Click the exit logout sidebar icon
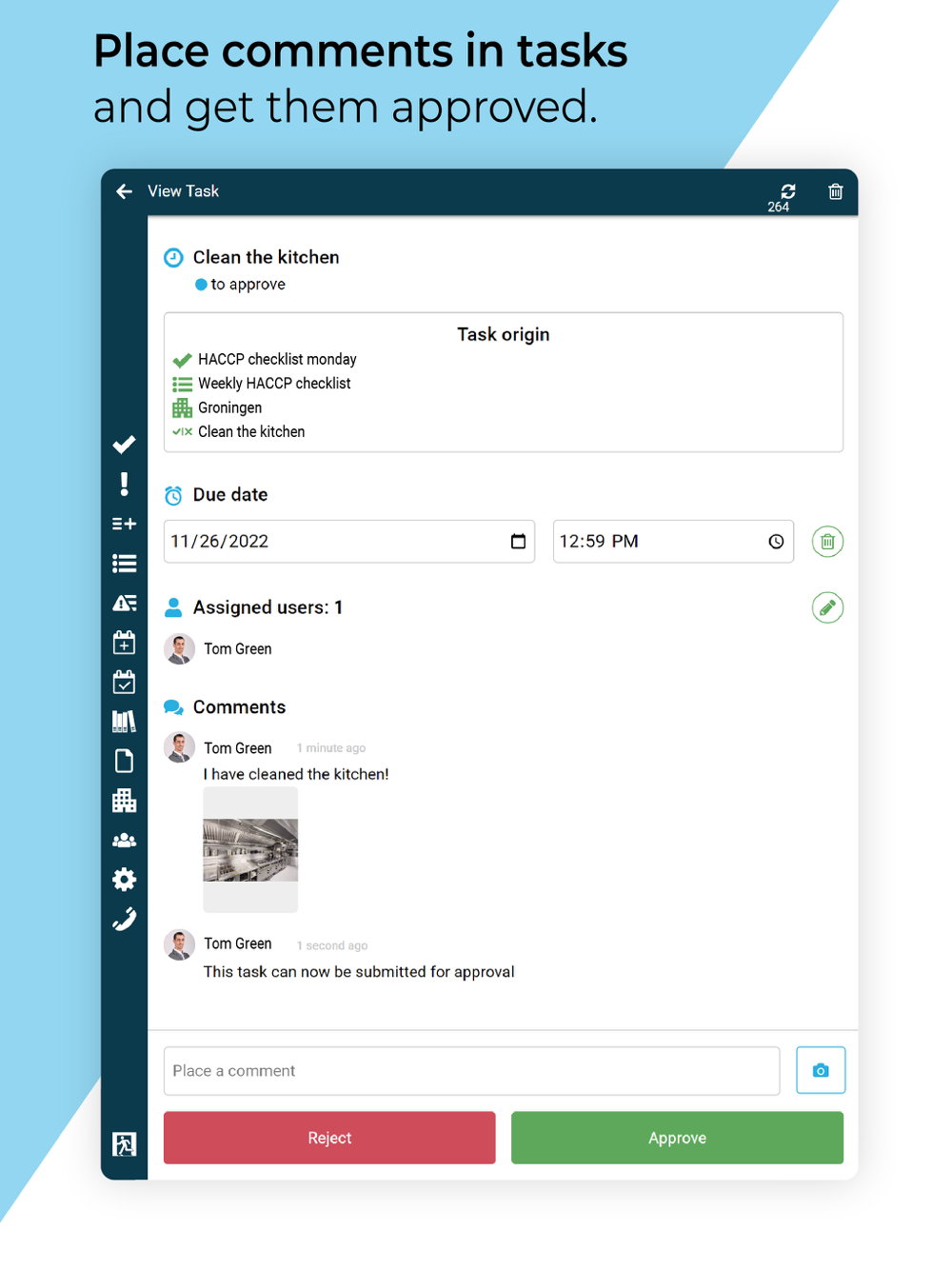The image size is (952, 1270). point(124,1143)
